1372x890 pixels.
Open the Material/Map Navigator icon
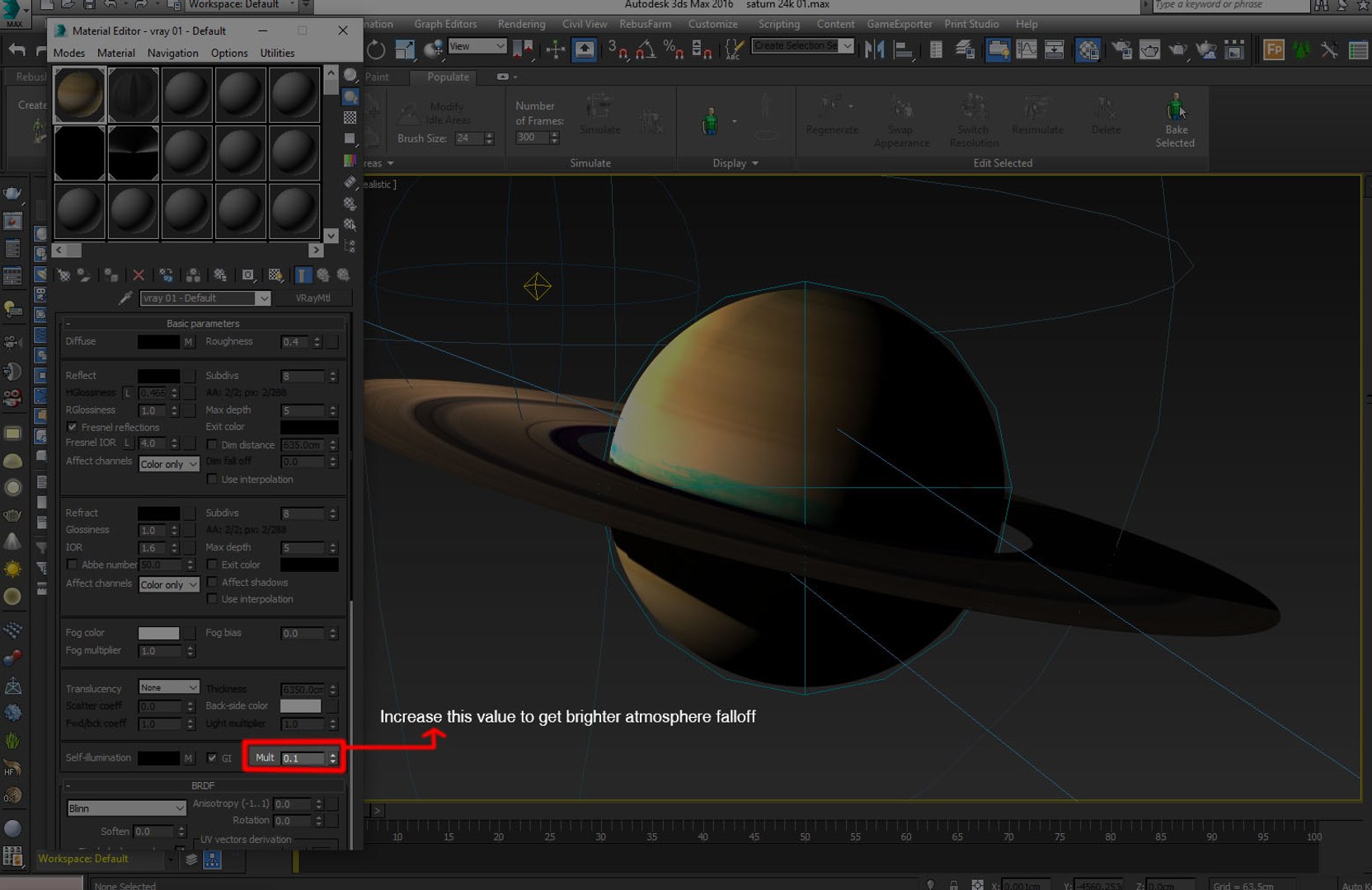(x=350, y=246)
